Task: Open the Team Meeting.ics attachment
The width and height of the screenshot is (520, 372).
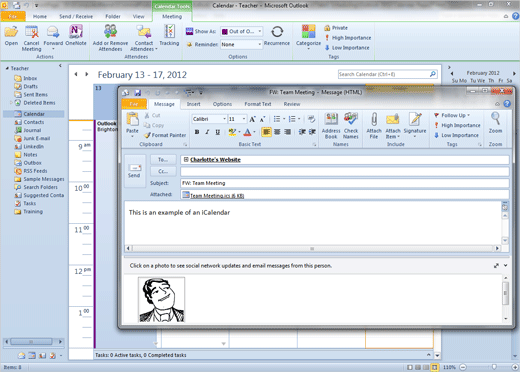Action: point(213,196)
